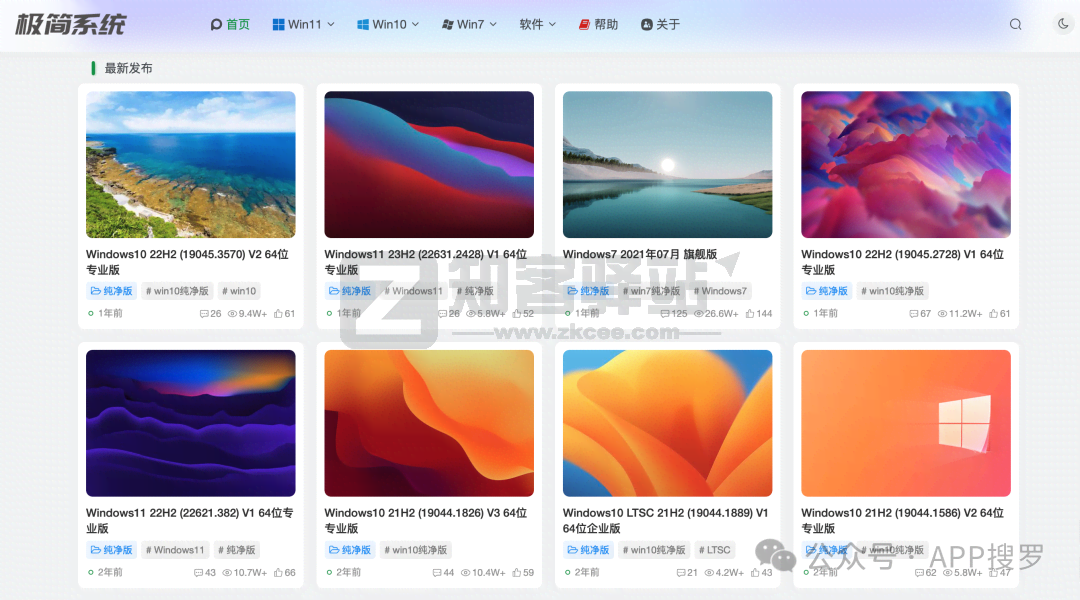Screen dimensions: 1080x600
Task: Click the #Windows11 tag on the Windows11 22H2 card
Action: click(x=174, y=549)
